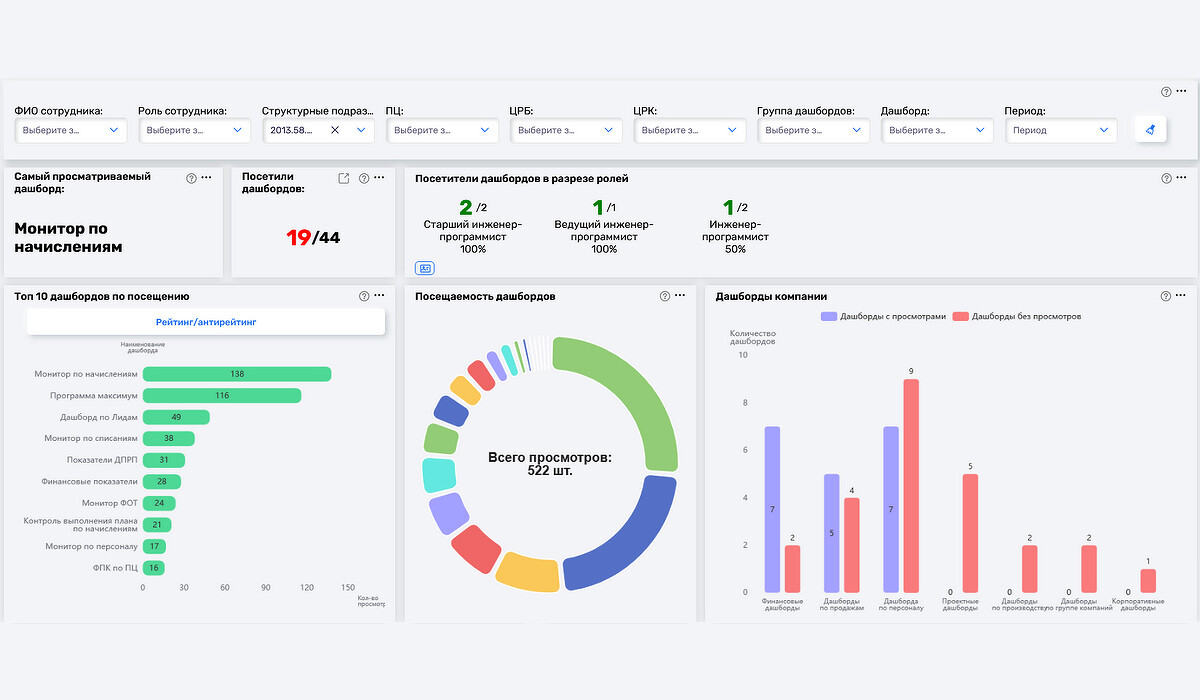Screen dimensions: 1200x700
Task: Click the Рейтинг/антирейтинг switch button
Action: point(206,321)
